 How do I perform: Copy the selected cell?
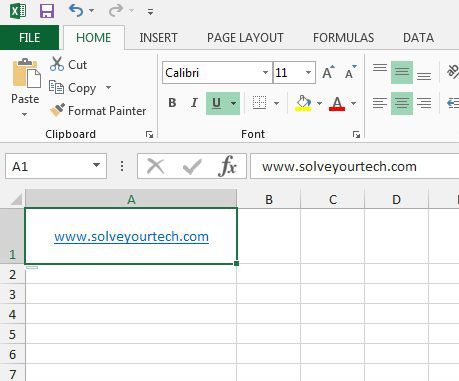coord(72,88)
